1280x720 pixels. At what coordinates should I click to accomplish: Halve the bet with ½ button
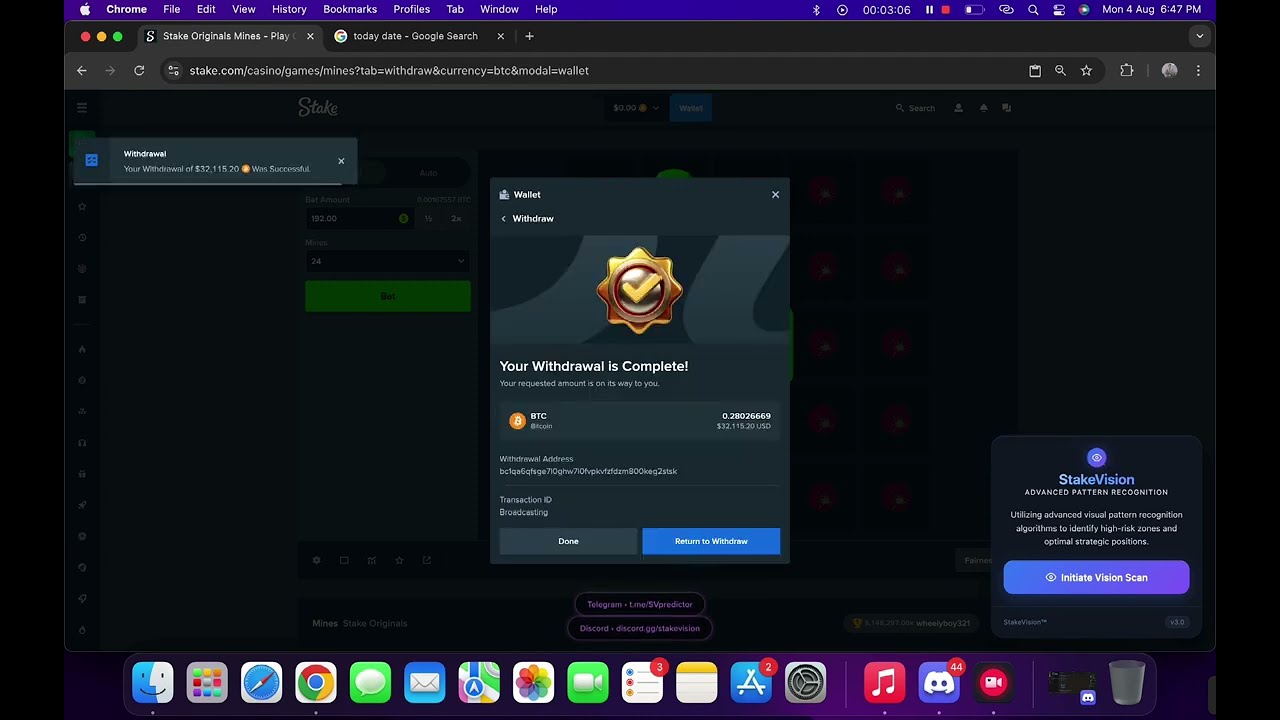click(428, 218)
